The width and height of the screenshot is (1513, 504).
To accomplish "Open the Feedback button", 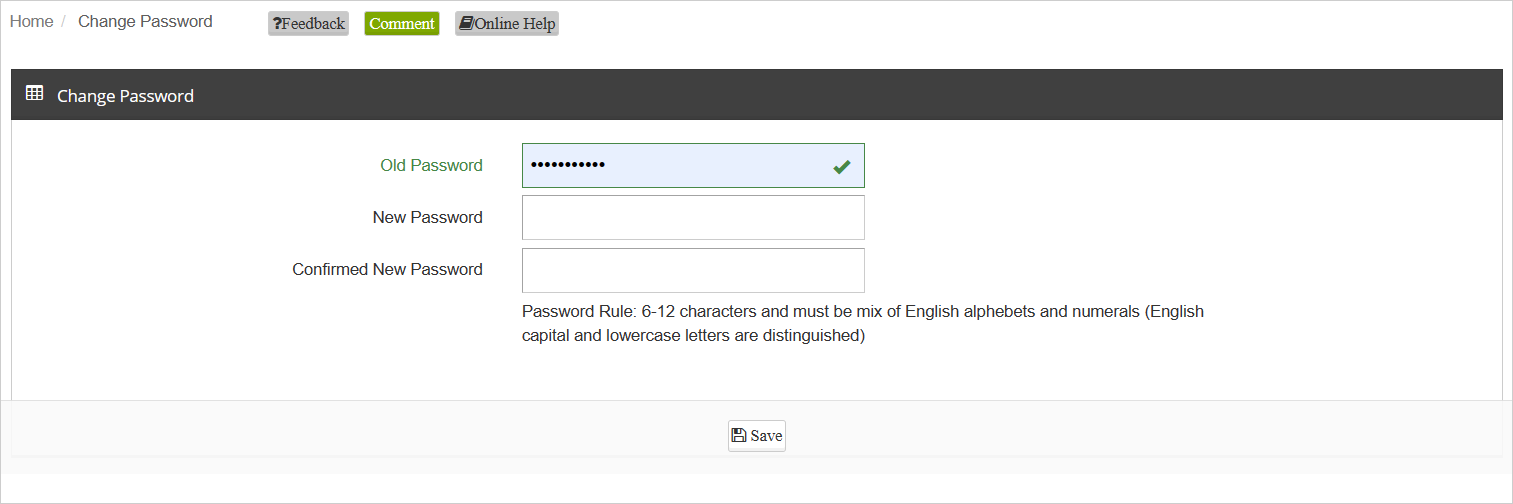I will tap(308, 24).
